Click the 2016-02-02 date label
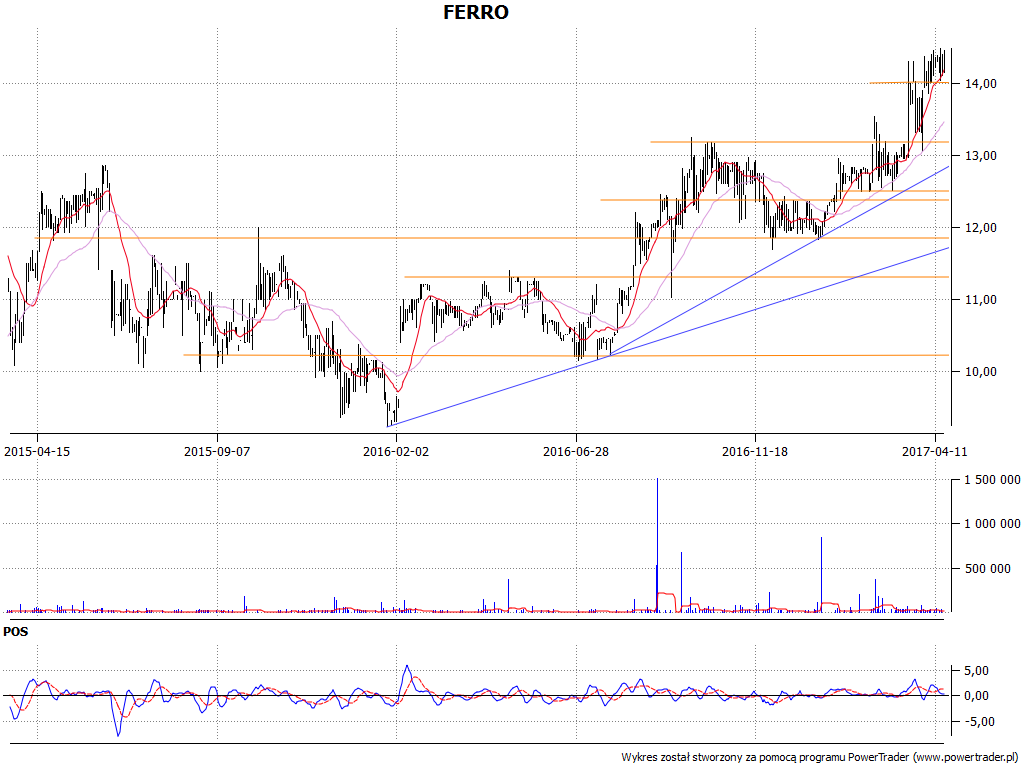The height and width of the screenshot is (768, 1024). coord(396,451)
